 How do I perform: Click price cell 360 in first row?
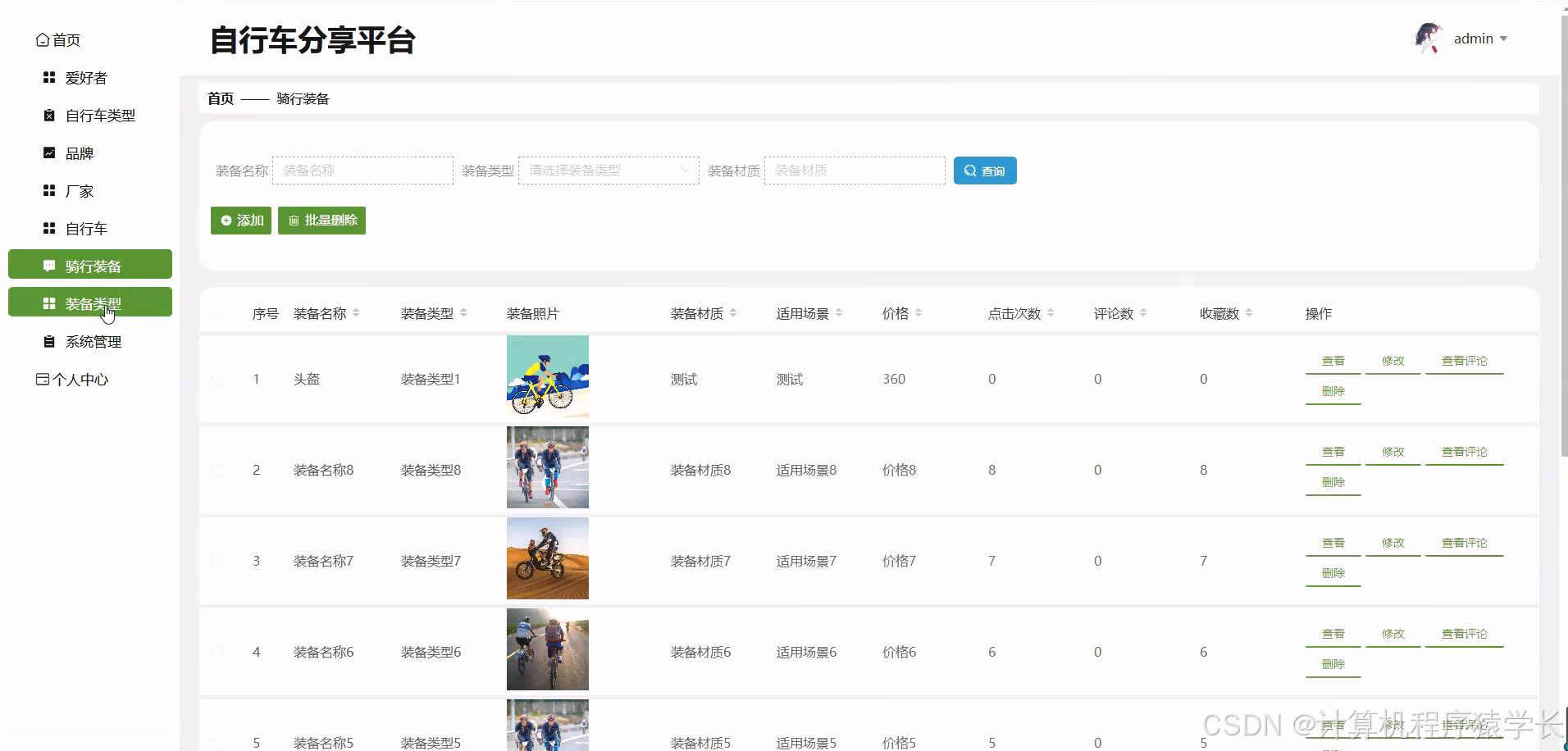[x=894, y=380]
